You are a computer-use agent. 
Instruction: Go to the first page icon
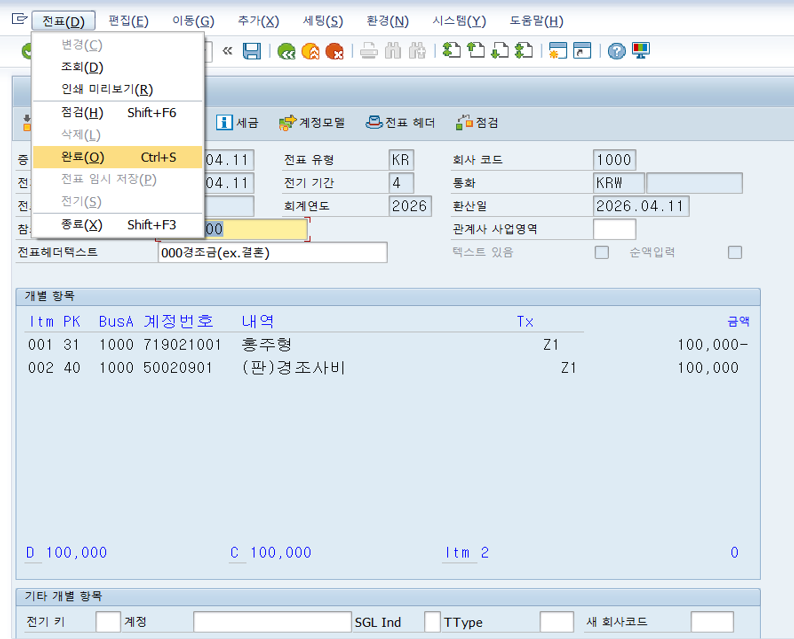452,51
